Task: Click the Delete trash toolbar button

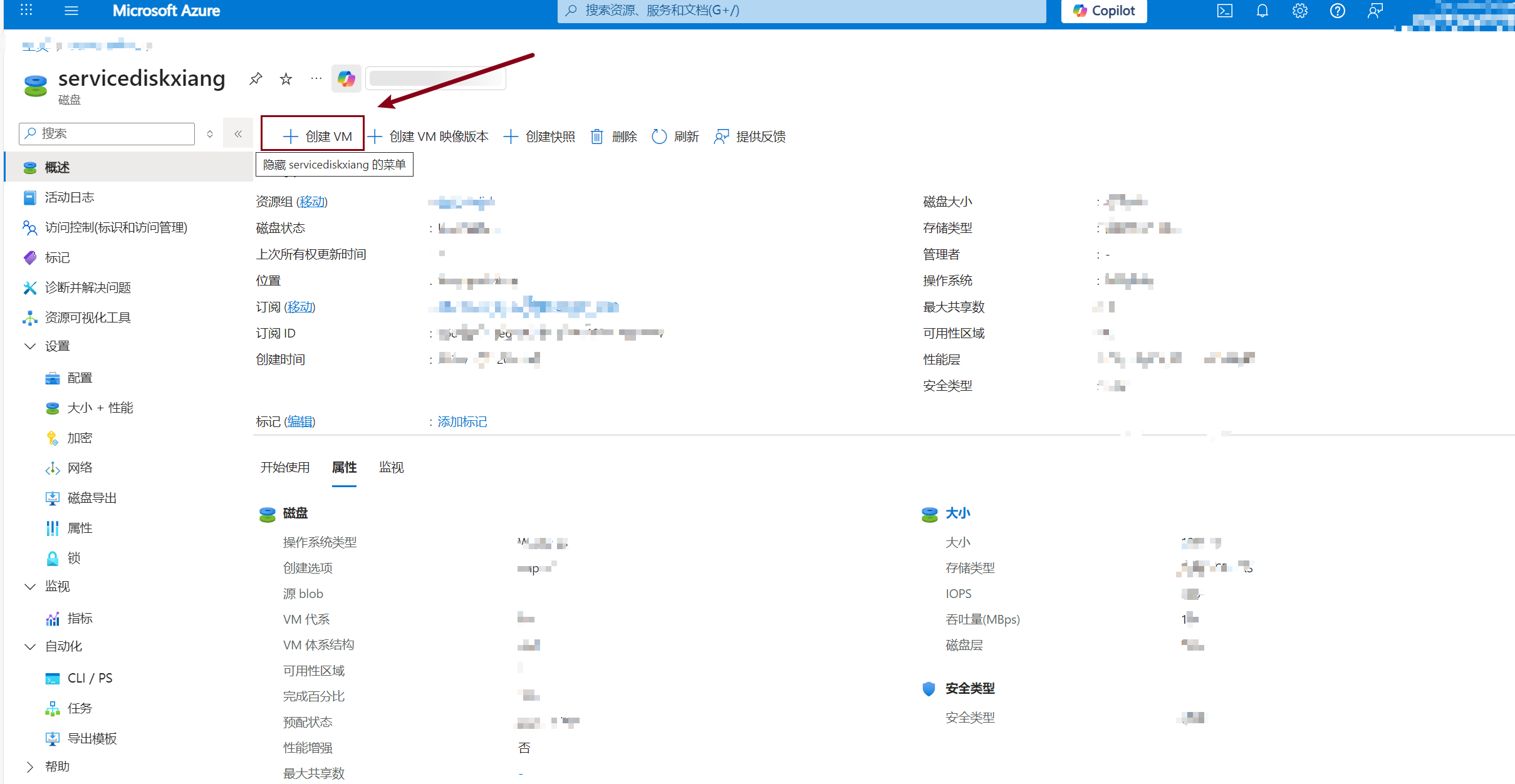Action: [613, 137]
